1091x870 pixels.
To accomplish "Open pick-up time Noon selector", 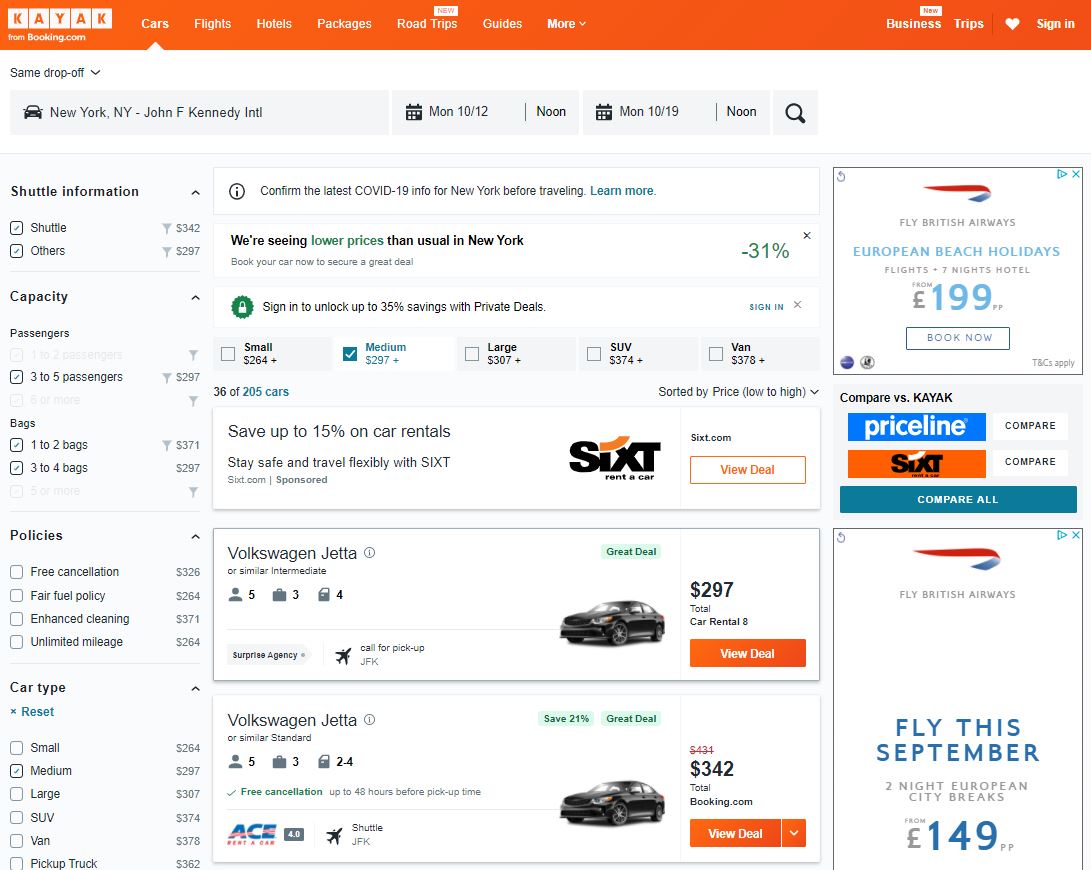I will coord(551,111).
